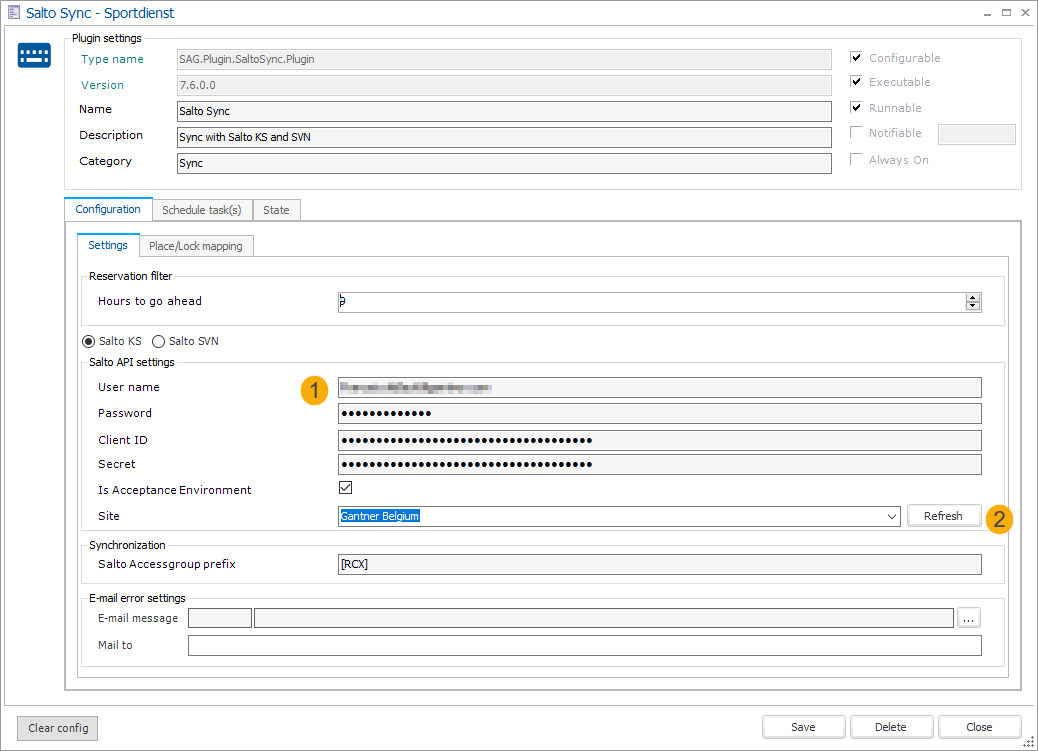Click the blue keyboard plugin icon

tap(34, 56)
